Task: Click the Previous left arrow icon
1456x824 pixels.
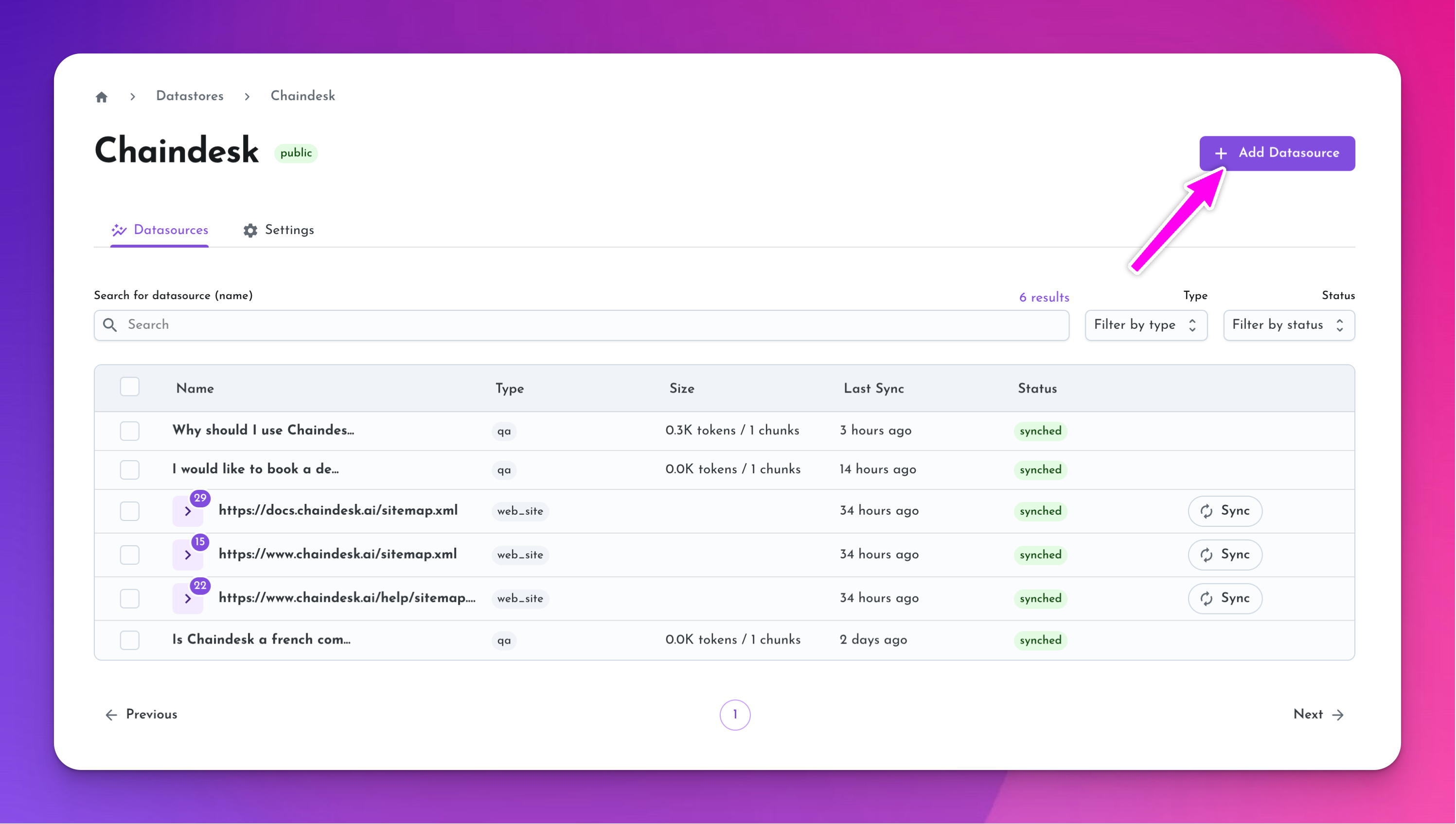Action: [x=111, y=715]
